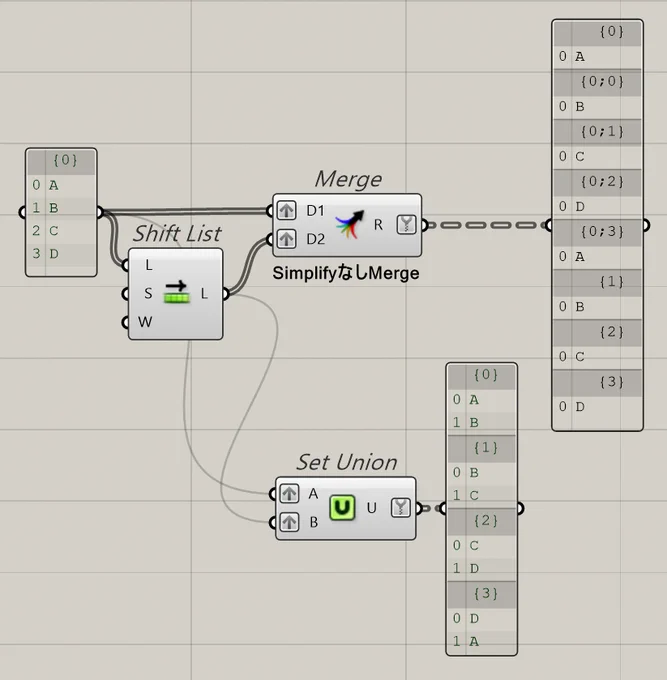This screenshot has height=680, width=667.
Task: Click the Shift List arrow icon
Action: point(177,293)
